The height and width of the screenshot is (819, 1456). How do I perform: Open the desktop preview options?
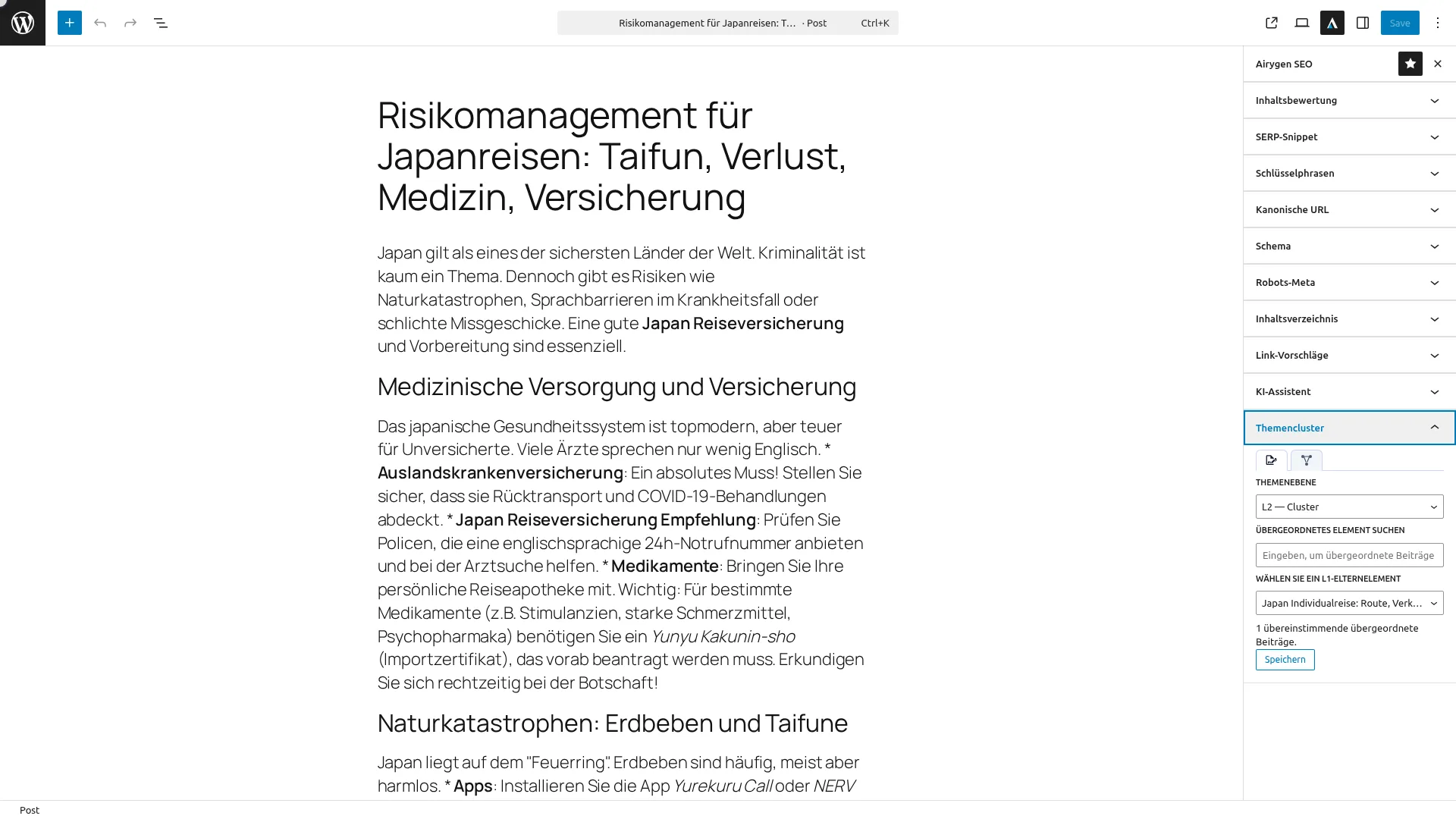[x=1302, y=23]
